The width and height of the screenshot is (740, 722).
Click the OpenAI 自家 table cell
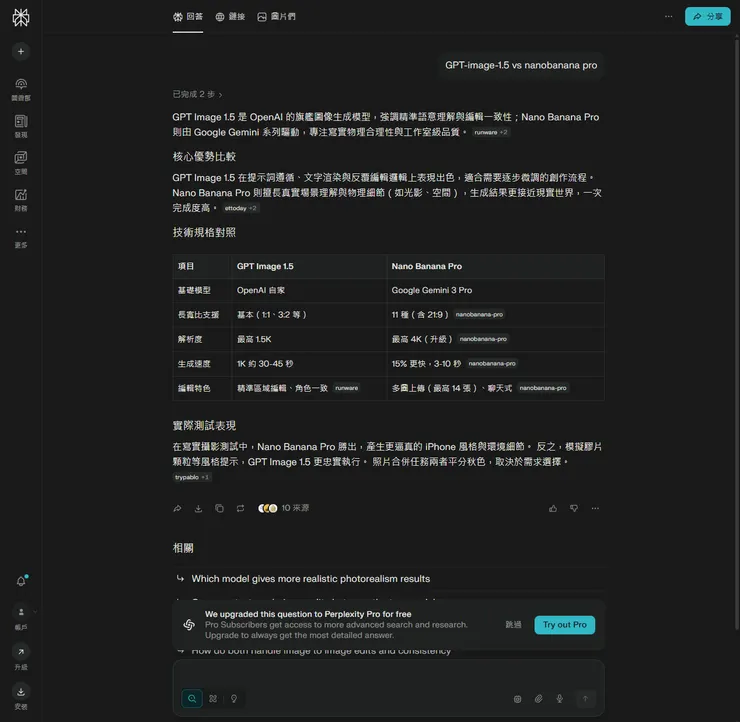pos(309,291)
